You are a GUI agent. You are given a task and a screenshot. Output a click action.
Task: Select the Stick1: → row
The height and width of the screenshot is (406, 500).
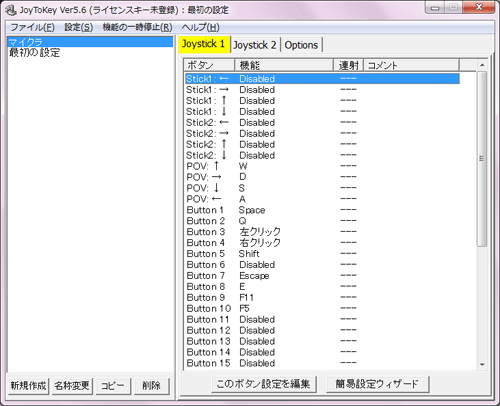click(x=322, y=90)
